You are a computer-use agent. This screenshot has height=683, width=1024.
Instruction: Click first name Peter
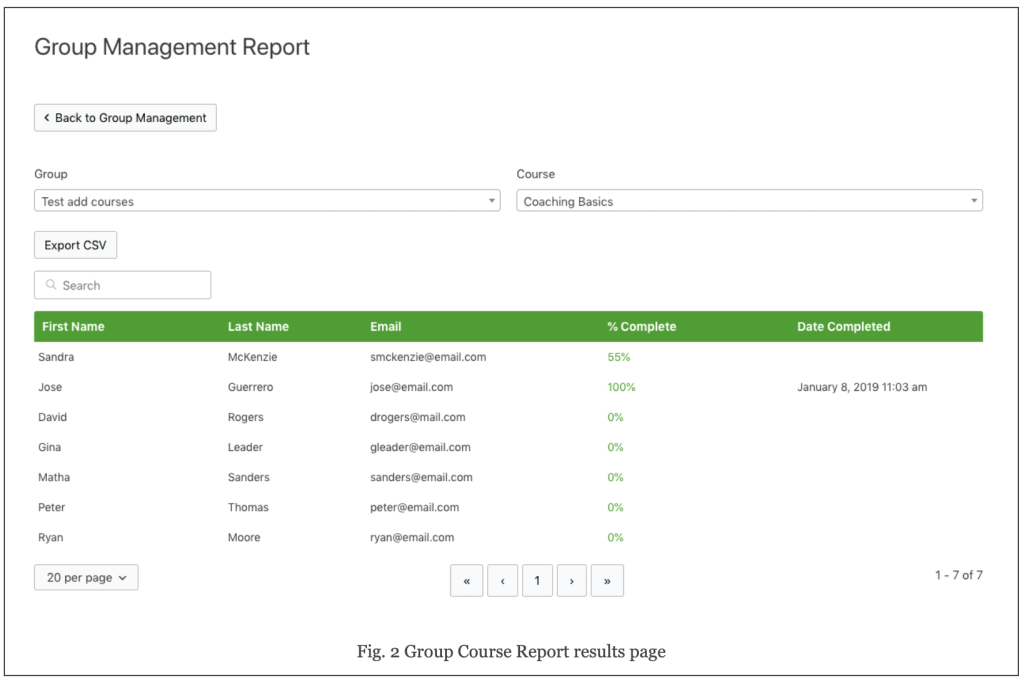52,507
